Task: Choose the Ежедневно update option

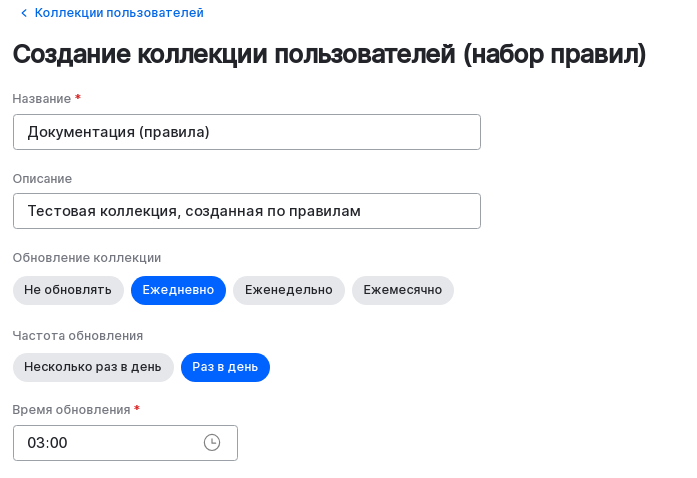Action: click(x=178, y=290)
